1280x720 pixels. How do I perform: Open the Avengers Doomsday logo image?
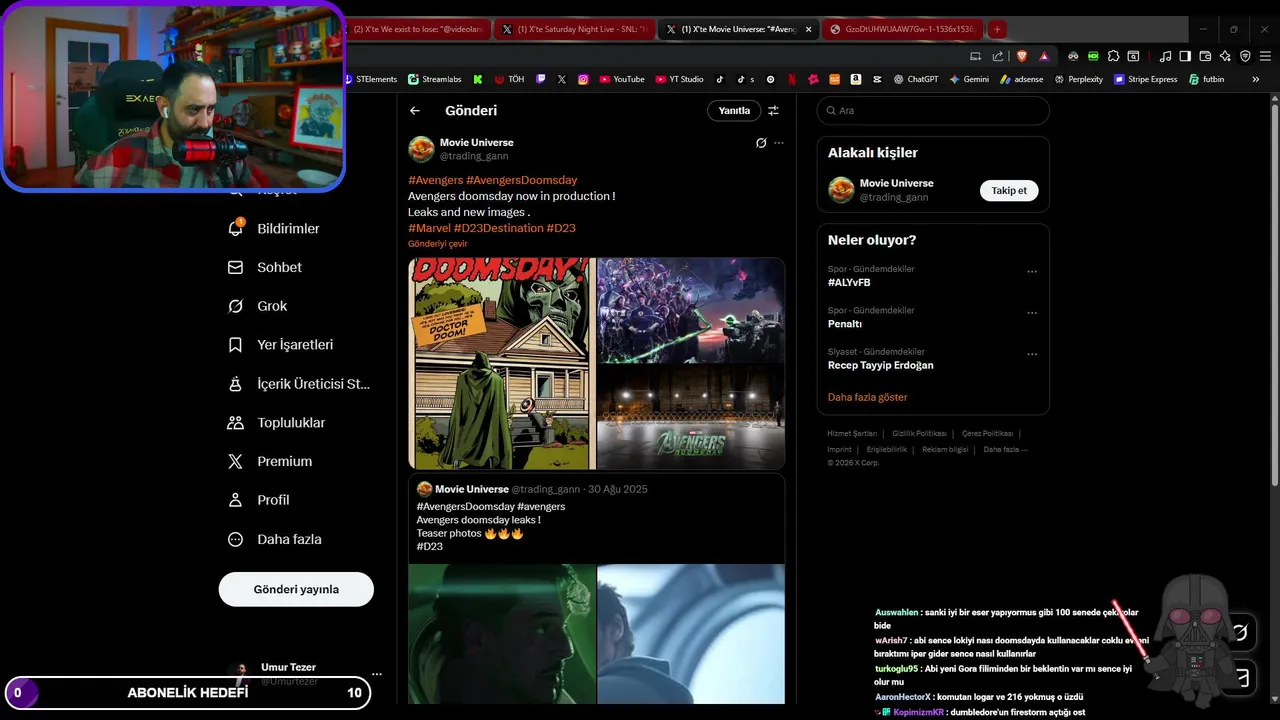coord(691,418)
